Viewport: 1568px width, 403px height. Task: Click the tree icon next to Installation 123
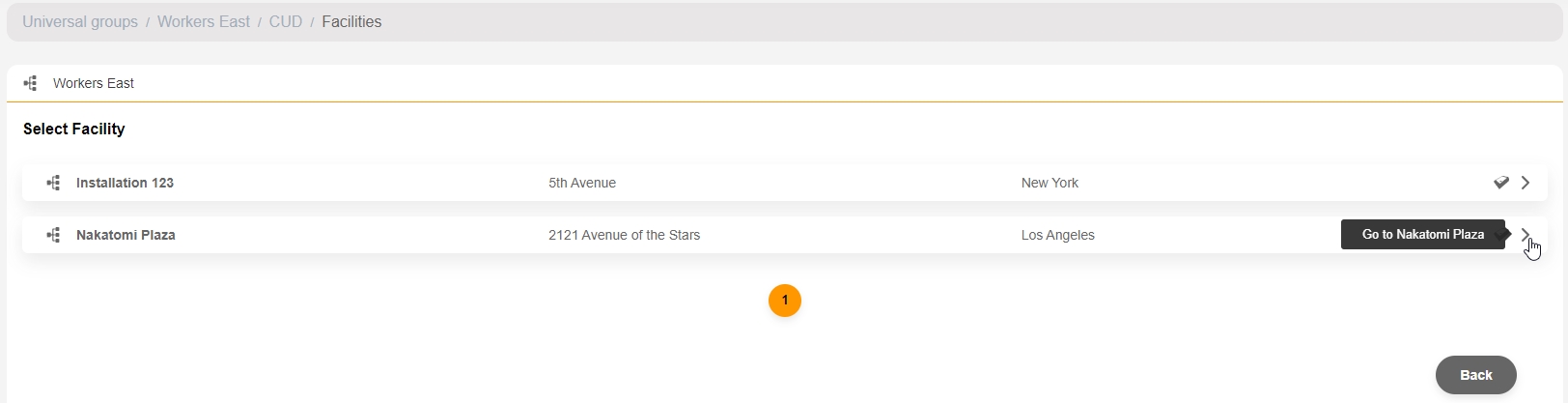(x=53, y=183)
